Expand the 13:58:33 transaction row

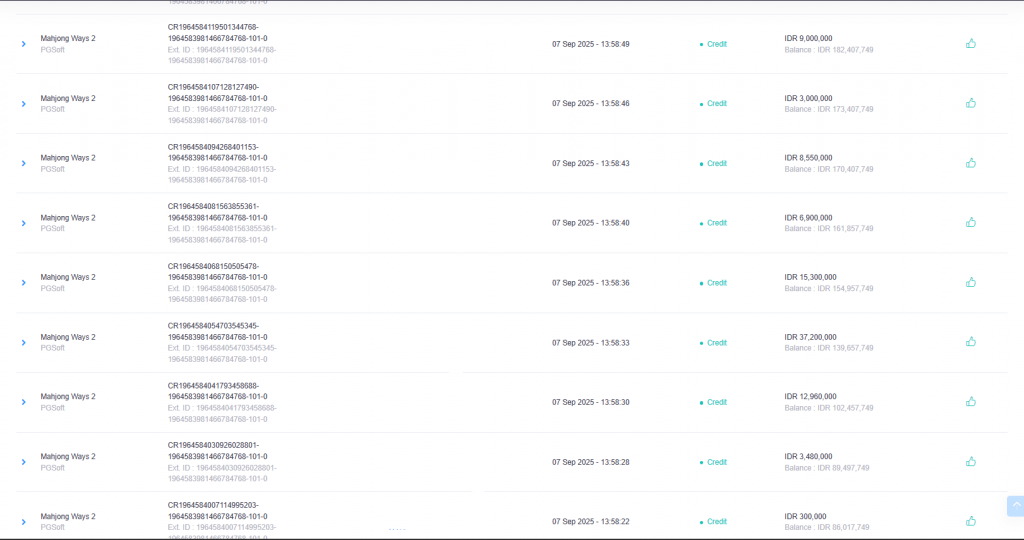pos(24,342)
